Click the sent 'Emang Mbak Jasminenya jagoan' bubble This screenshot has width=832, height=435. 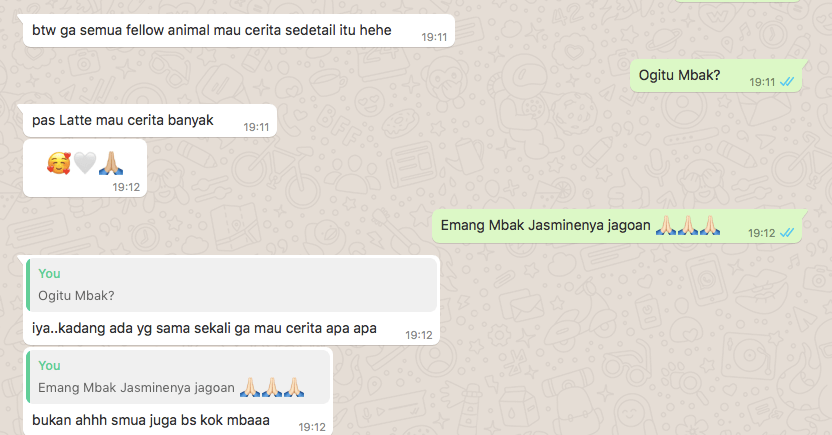tap(618, 226)
